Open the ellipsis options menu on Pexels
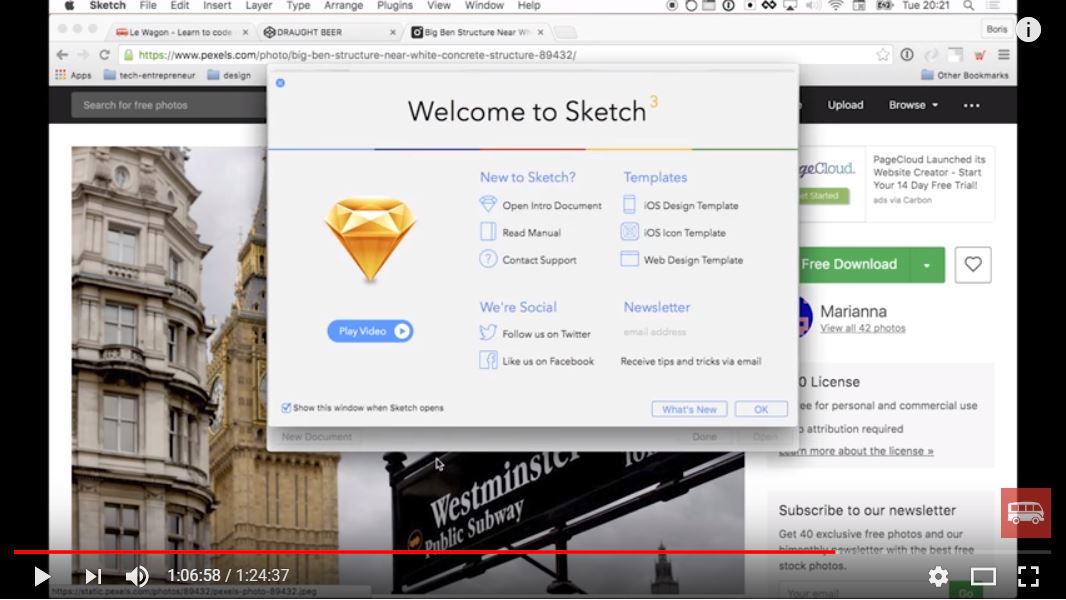The image size is (1066, 600). pyautogui.click(x=971, y=104)
